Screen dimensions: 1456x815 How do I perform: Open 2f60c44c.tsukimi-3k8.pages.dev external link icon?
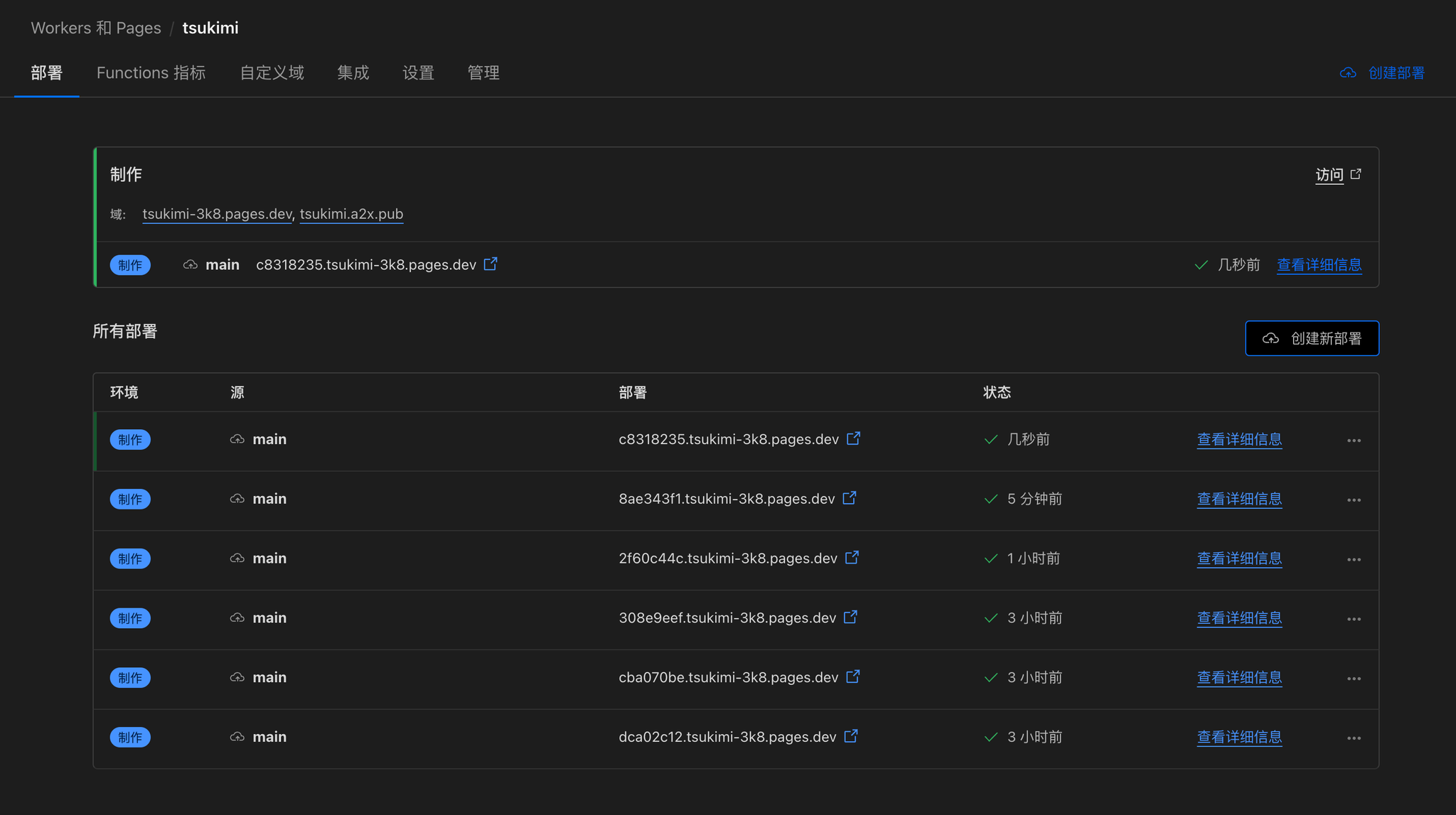[x=852, y=558]
